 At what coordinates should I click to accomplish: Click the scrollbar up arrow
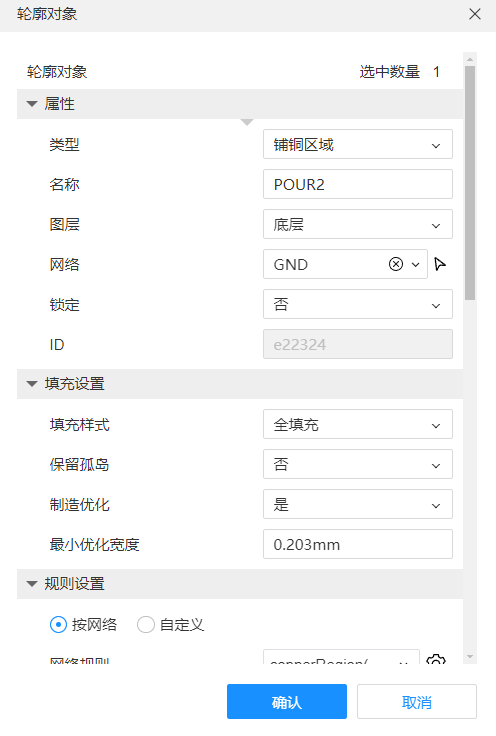[x=470, y=60]
